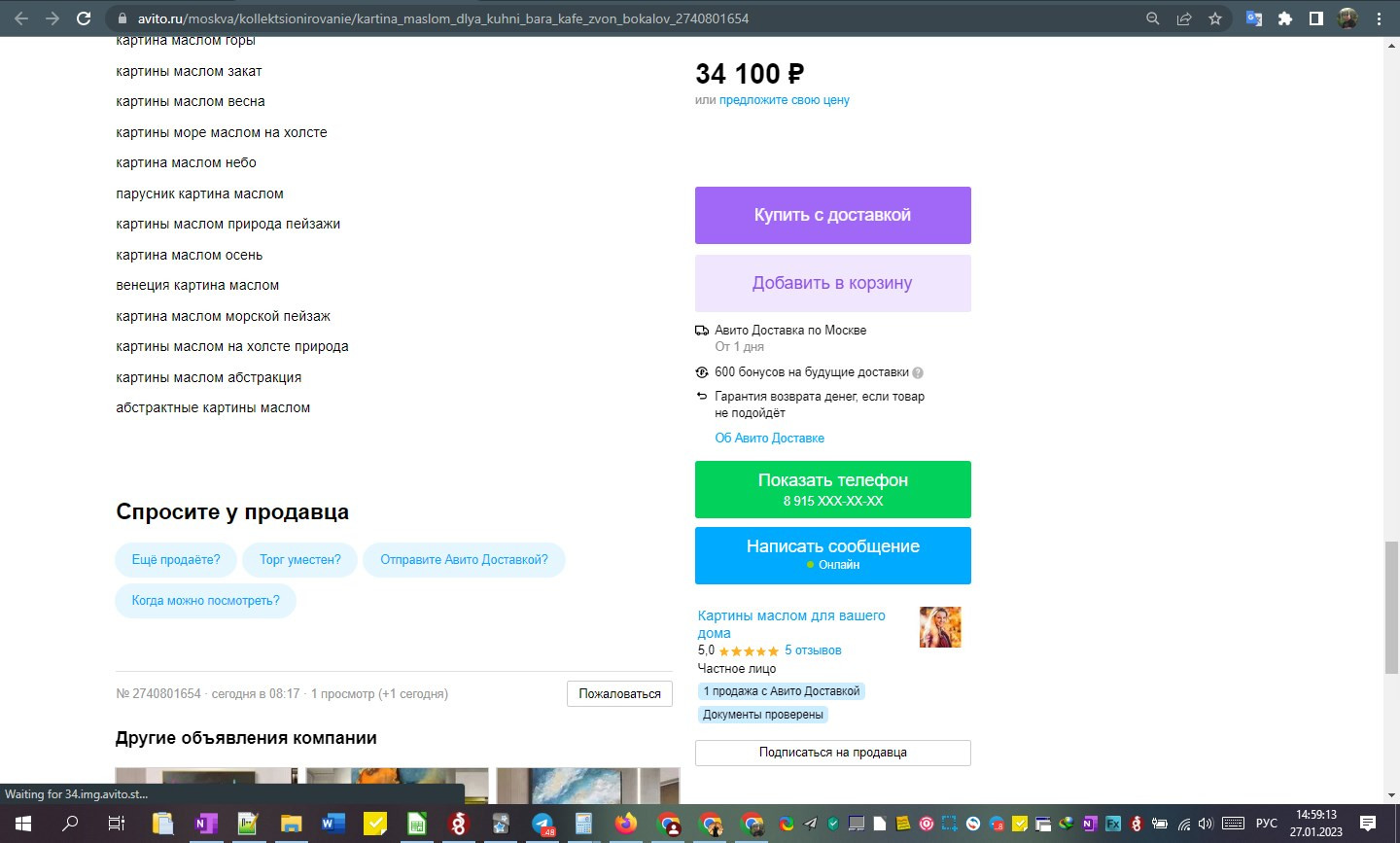Open 'картина маслом морской пейзаж' link
Screen dimensions: 1400x843
click(x=224, y=316)
